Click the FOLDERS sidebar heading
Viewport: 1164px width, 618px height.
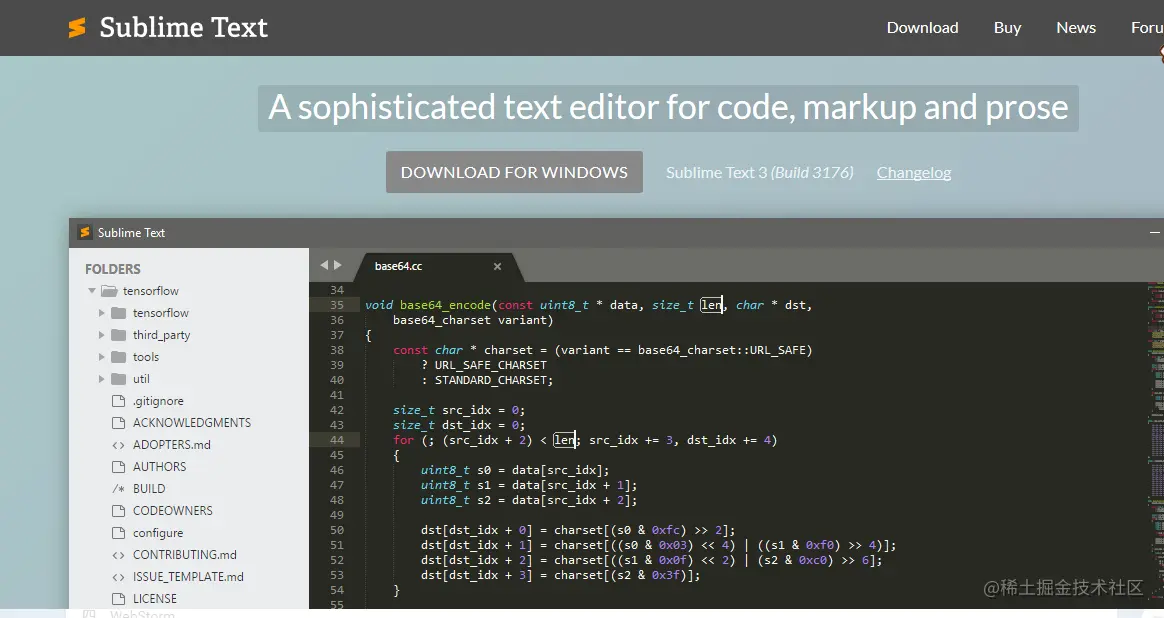(112, 269)
